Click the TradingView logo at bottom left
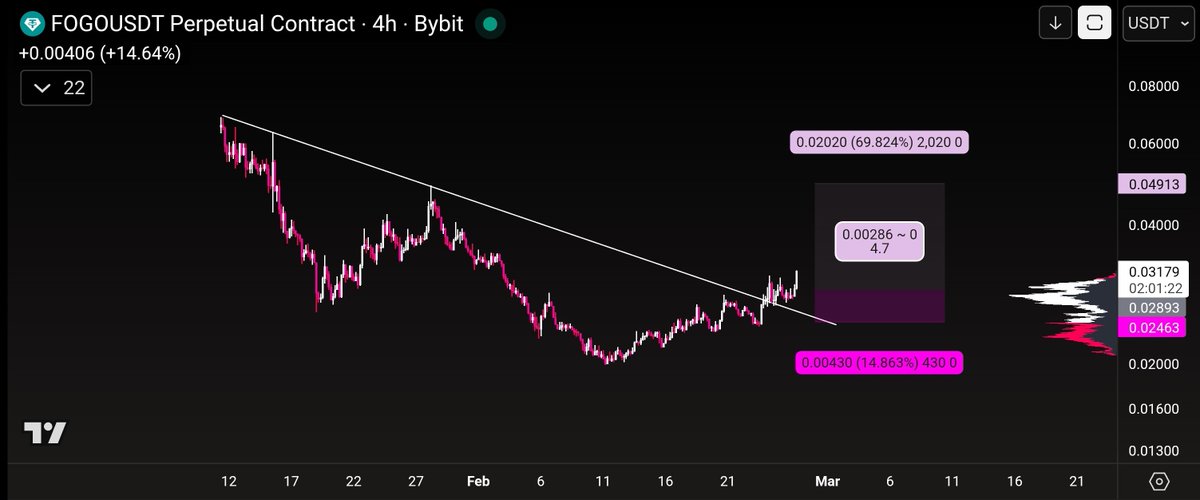1200x500 pixels. pyautogui.click(x=46, y=433)
